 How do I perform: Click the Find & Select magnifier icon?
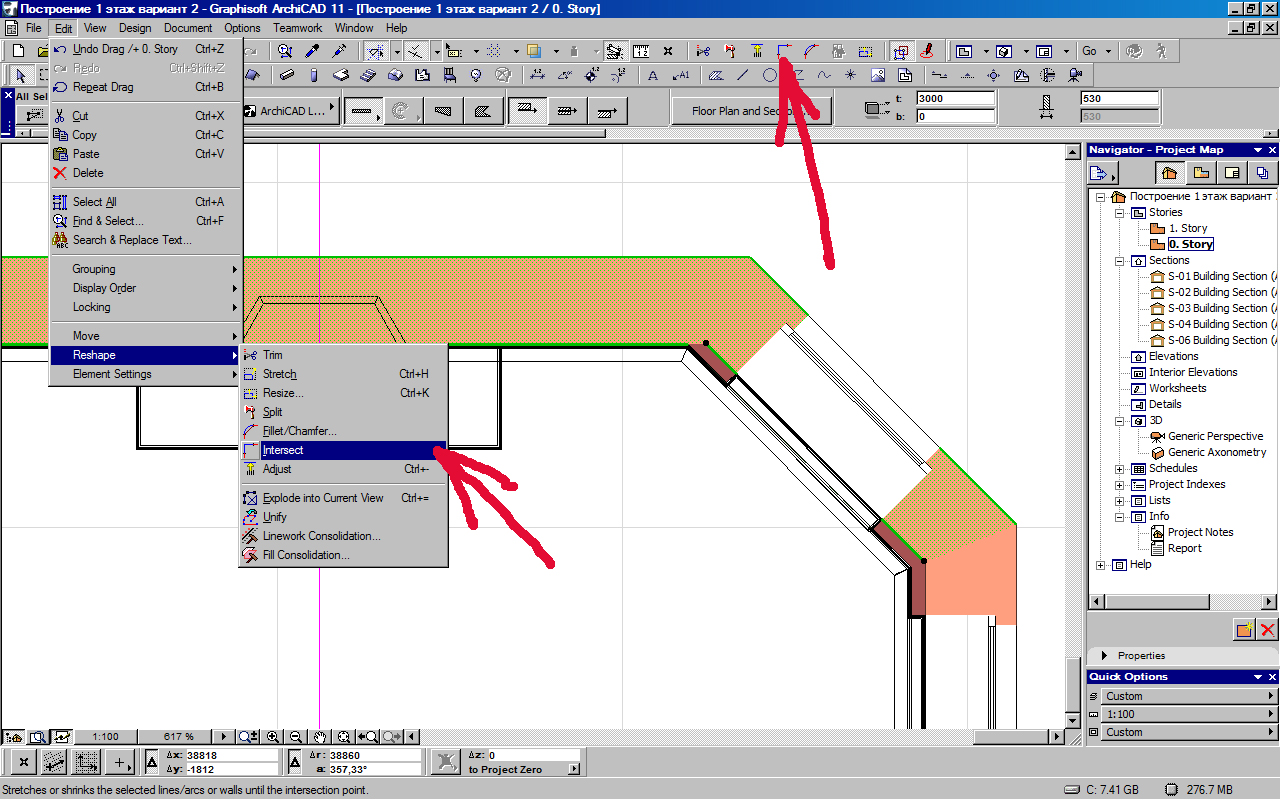pyautogui.click(x=287, y=50)
